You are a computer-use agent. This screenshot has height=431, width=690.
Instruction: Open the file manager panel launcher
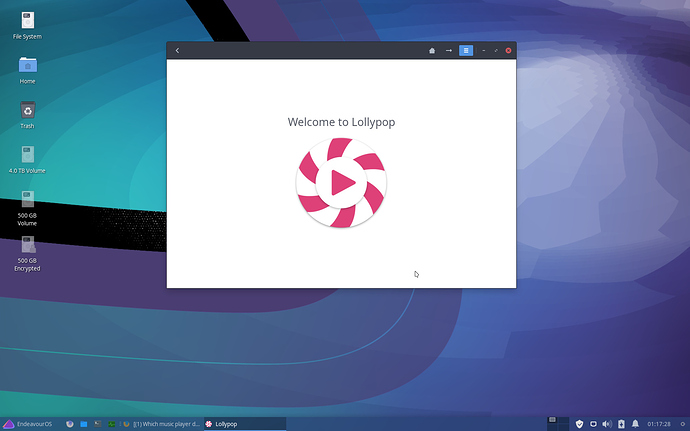(x=84, y=424)
